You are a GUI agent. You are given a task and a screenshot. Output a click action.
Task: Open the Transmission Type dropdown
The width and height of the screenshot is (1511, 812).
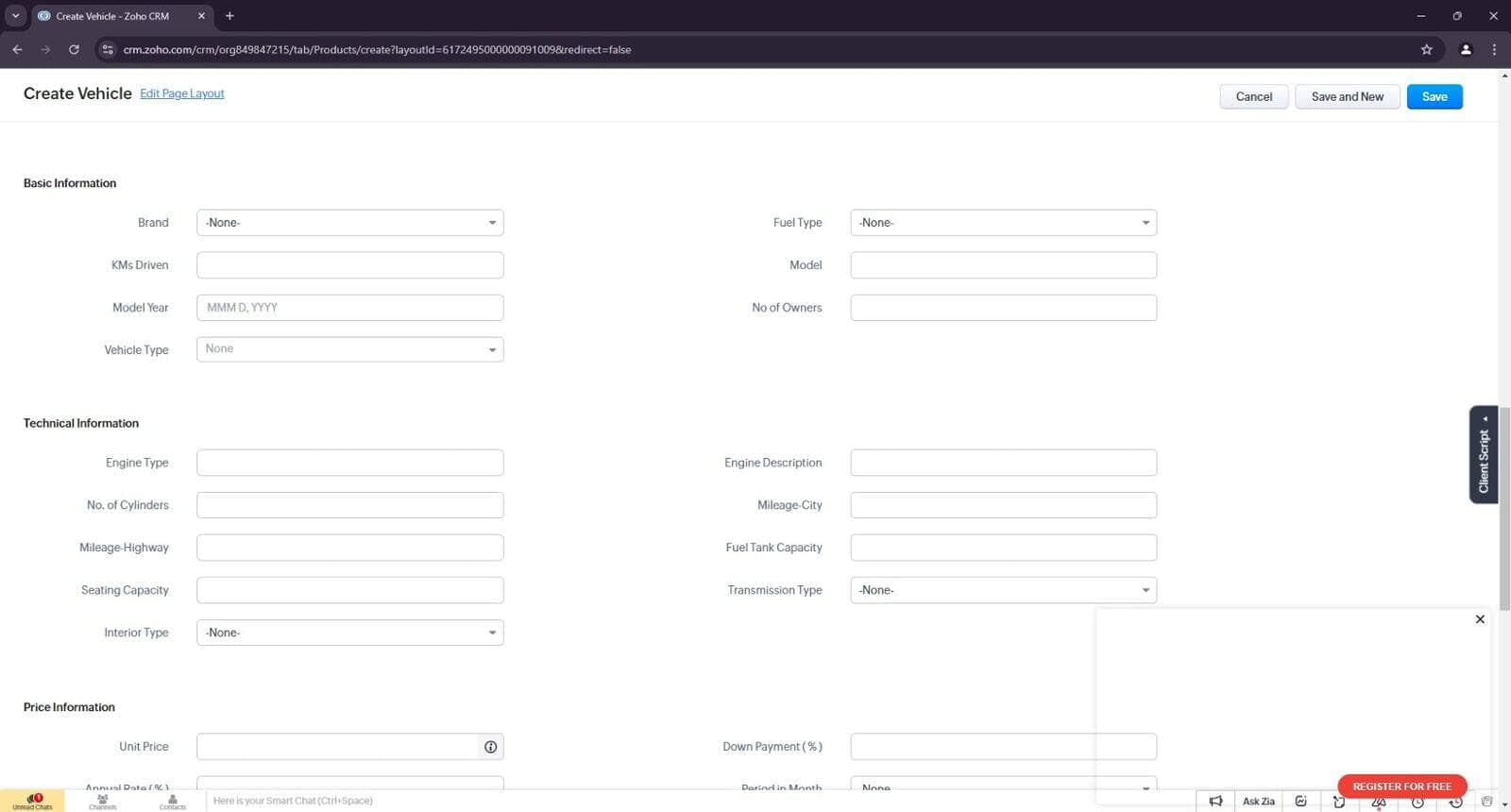(1003, 590)
